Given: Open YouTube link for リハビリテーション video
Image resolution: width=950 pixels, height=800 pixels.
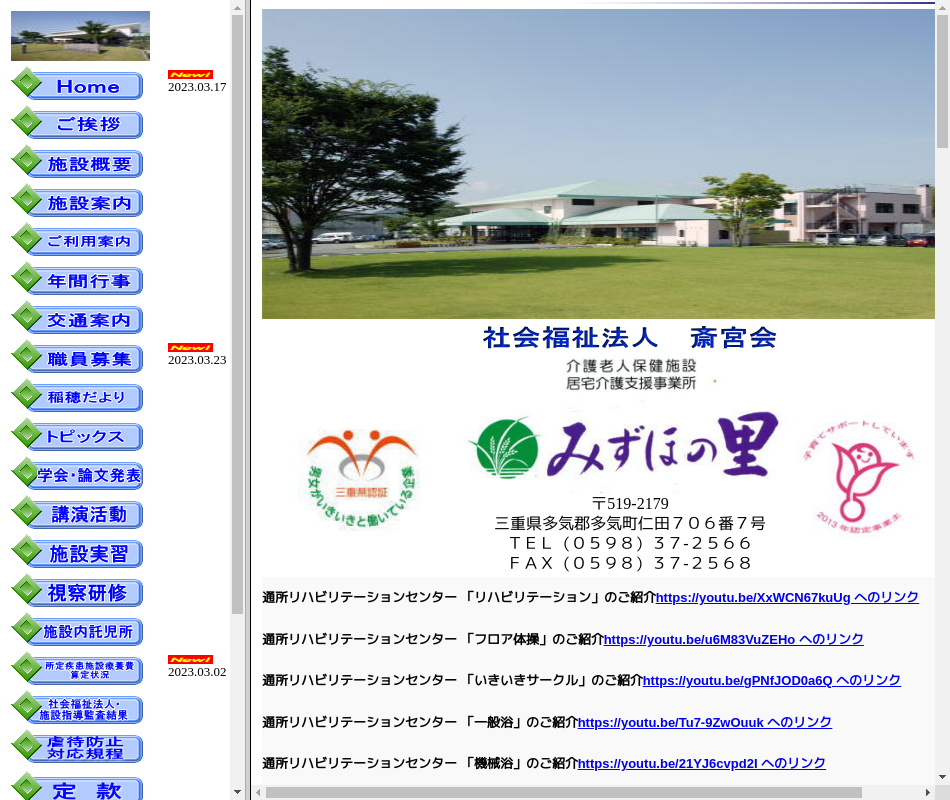Looking at the screenshot, I should pyautogui.click(x=786, y=597).
